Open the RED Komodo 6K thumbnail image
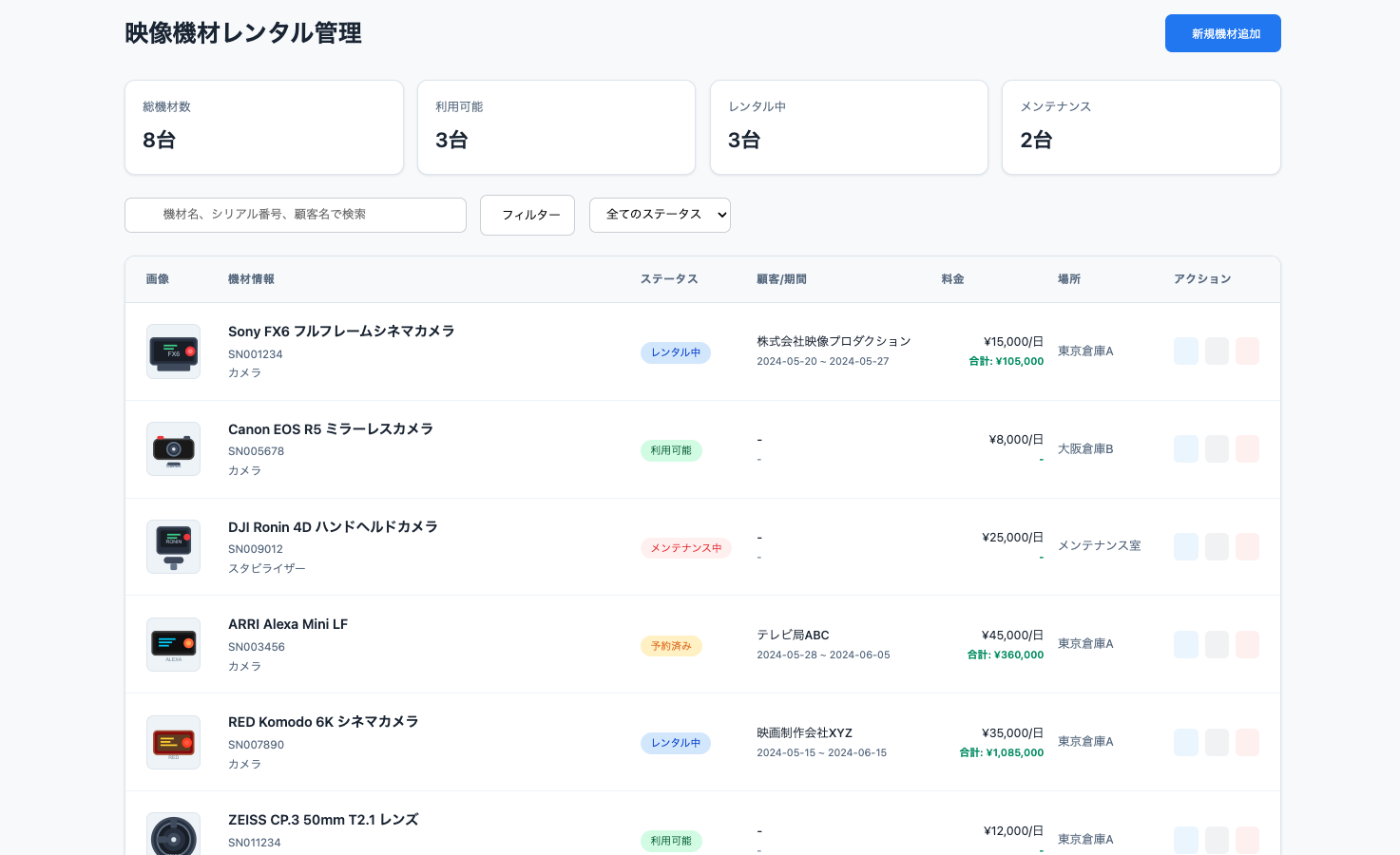The image size is (1400, 855). coord(174,742)
